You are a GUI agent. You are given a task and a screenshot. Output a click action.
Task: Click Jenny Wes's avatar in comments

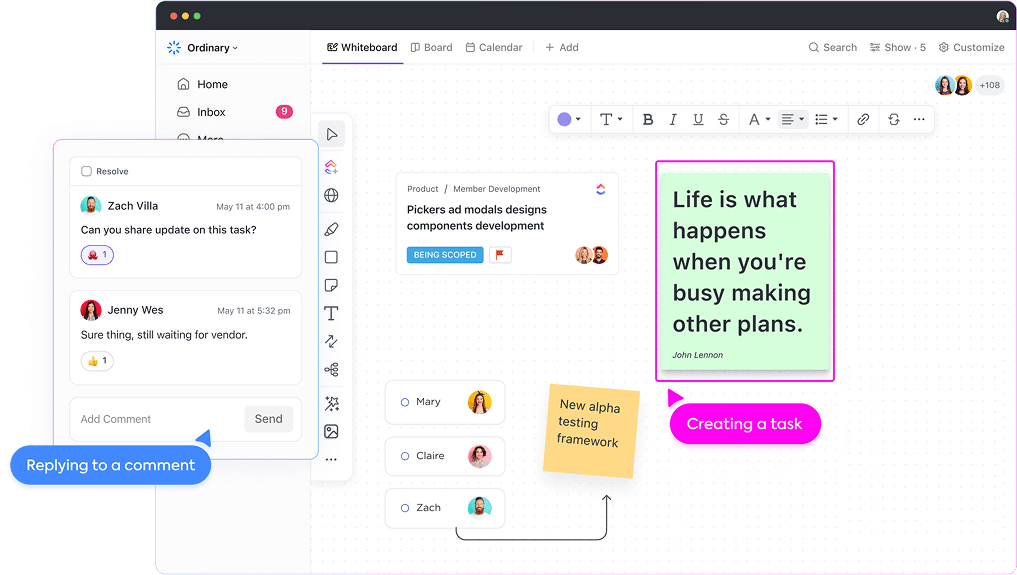point(91,310)
